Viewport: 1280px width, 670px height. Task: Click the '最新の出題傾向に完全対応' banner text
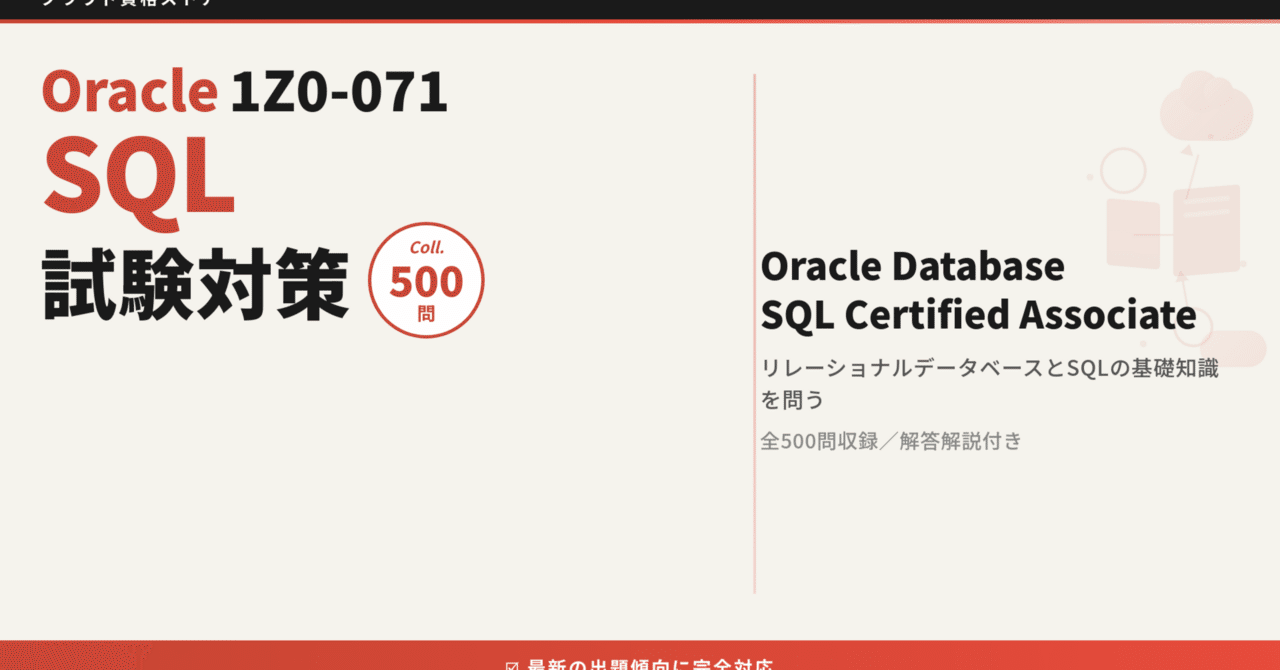[x=650, y=664]
